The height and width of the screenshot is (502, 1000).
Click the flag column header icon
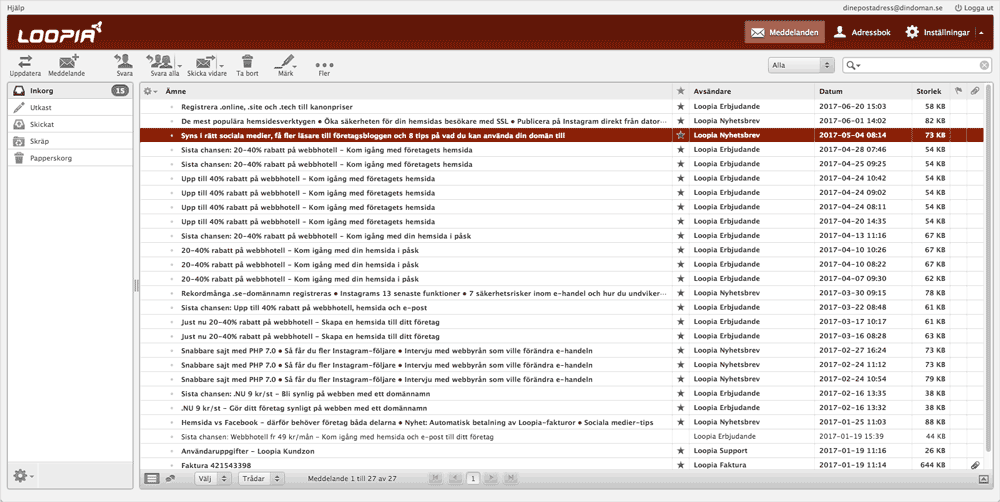click(959, 91)
